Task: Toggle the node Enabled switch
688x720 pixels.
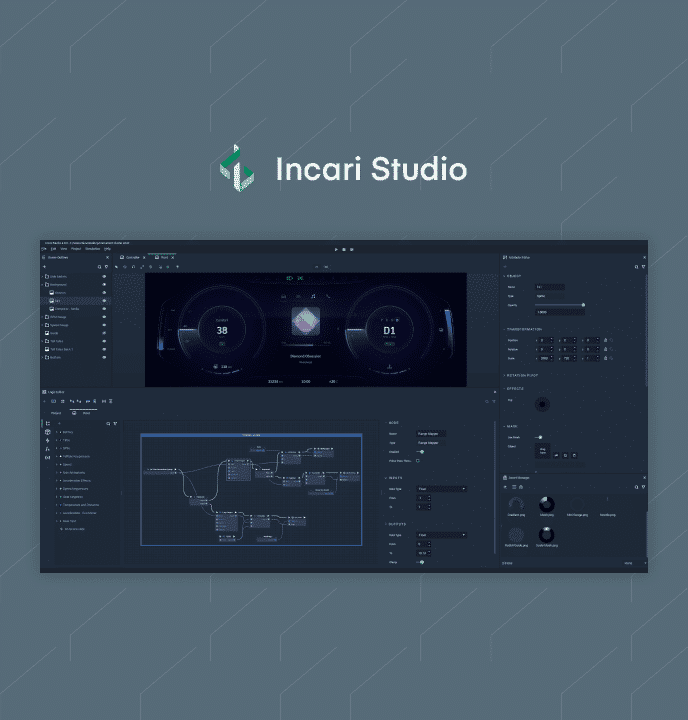Action: [x=420, y=452]
